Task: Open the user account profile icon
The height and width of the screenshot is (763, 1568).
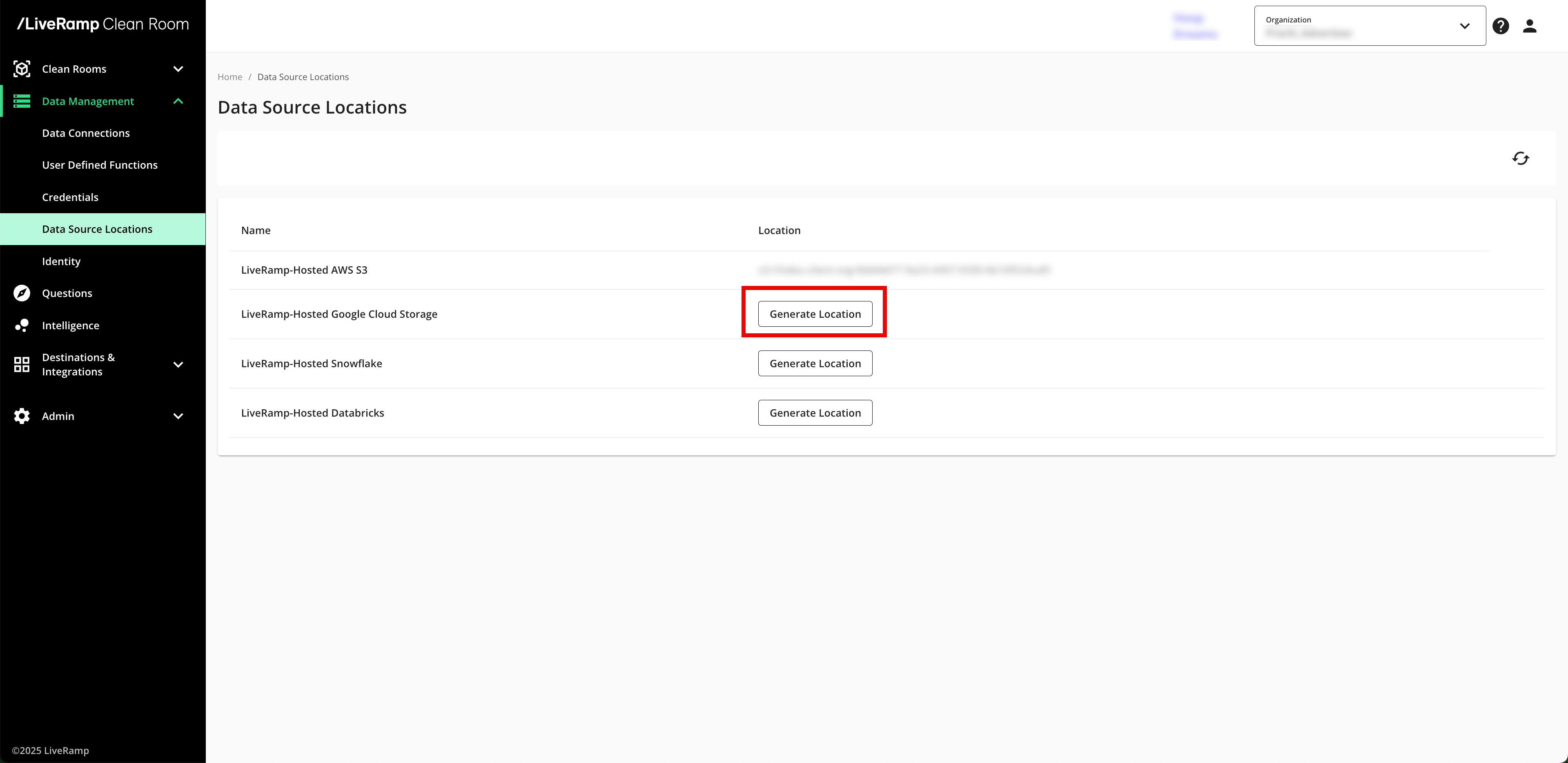Action: point(1530,26)
